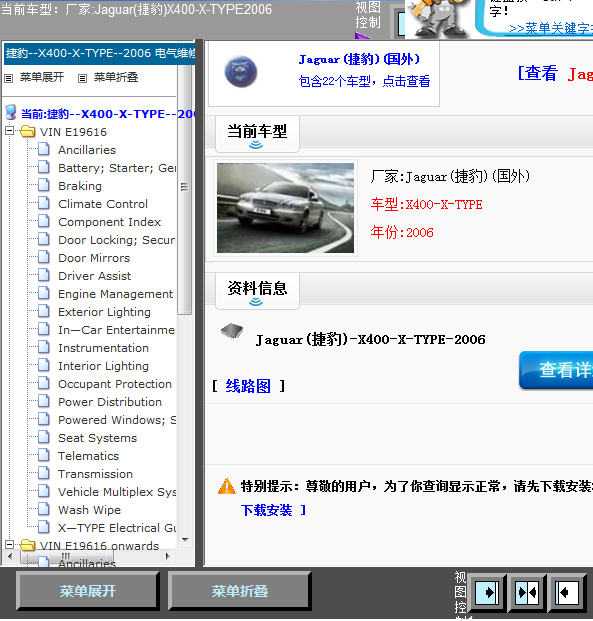593x621 pixels.
Task: Click the page icon beside Telematics
Action: (x=44, y=455)
